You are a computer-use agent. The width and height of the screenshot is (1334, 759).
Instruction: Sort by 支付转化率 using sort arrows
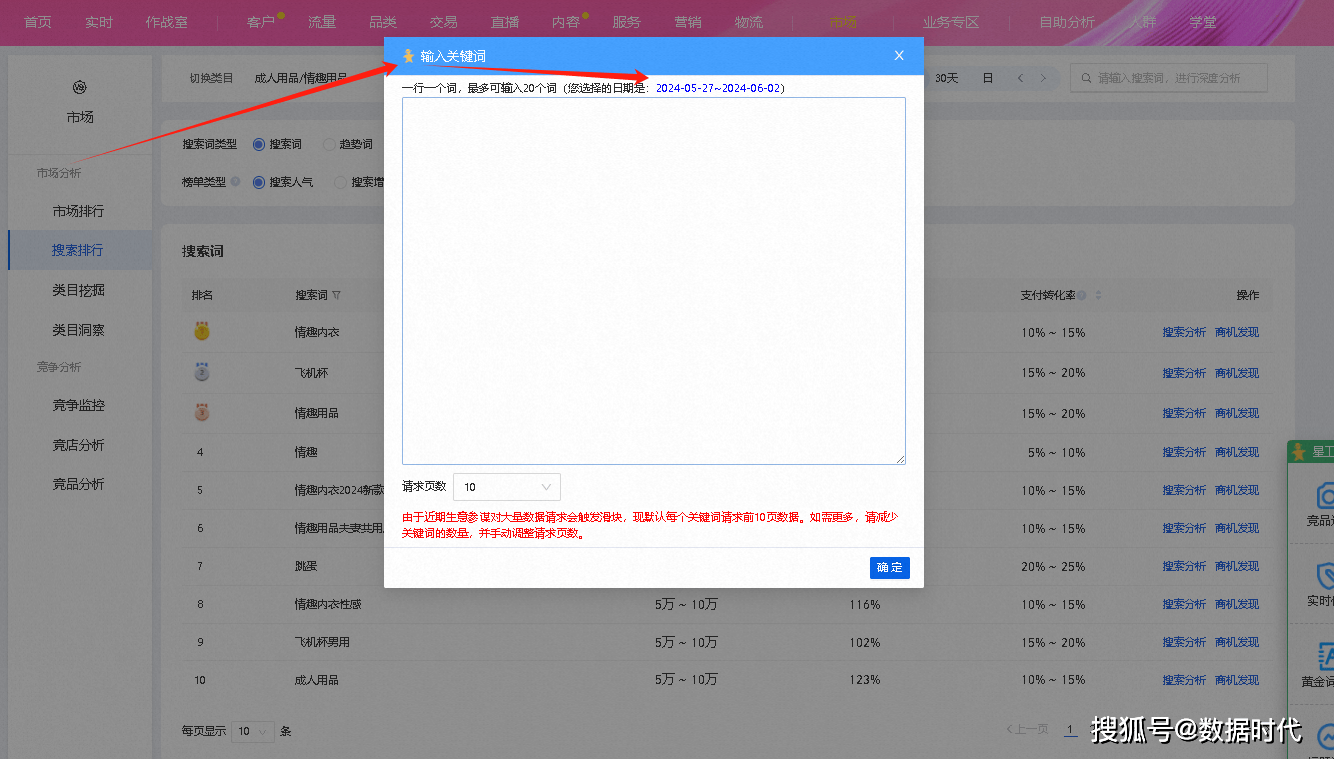[1098, 295]
